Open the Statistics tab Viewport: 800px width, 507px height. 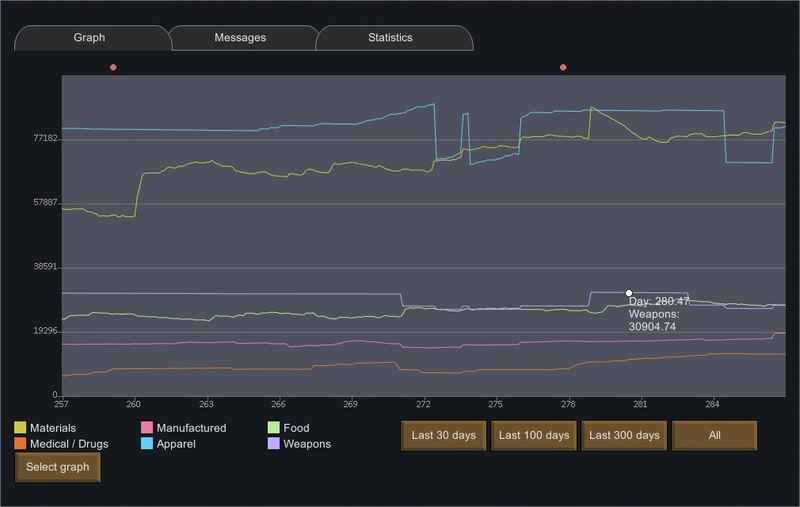[x=390, y=38]
